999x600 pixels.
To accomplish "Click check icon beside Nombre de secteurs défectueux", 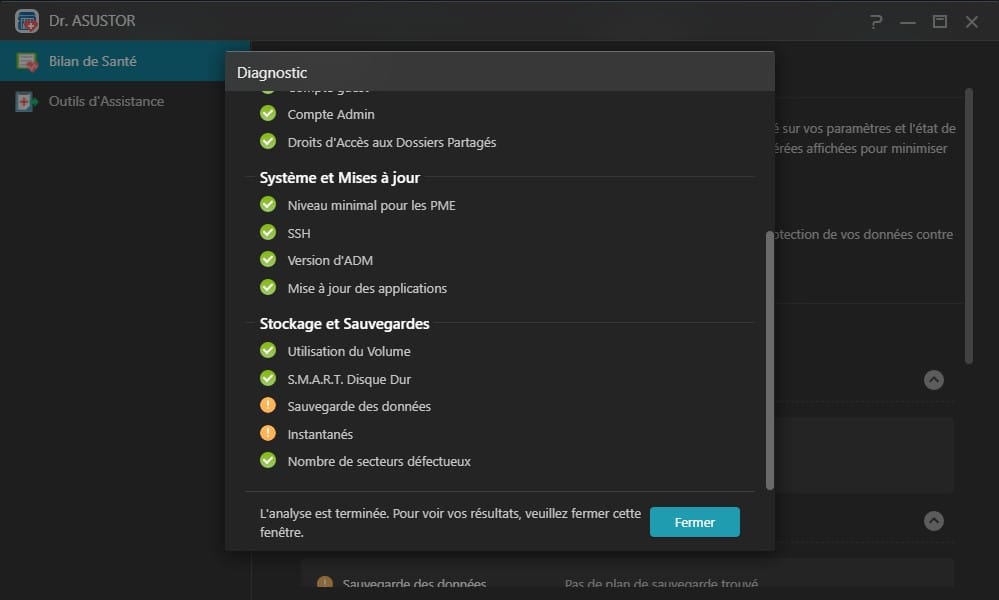I will (x=268, y=460).
